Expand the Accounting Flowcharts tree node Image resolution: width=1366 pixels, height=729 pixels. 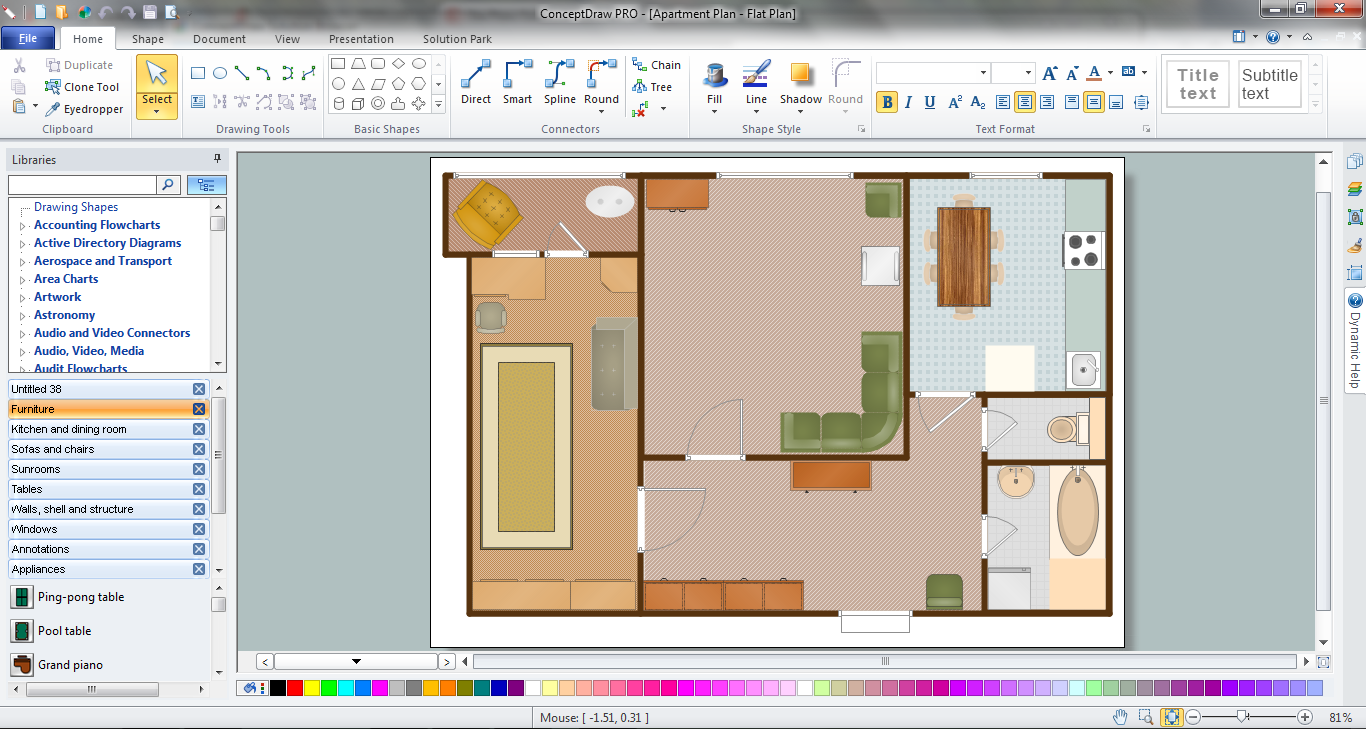coord(23,226)
